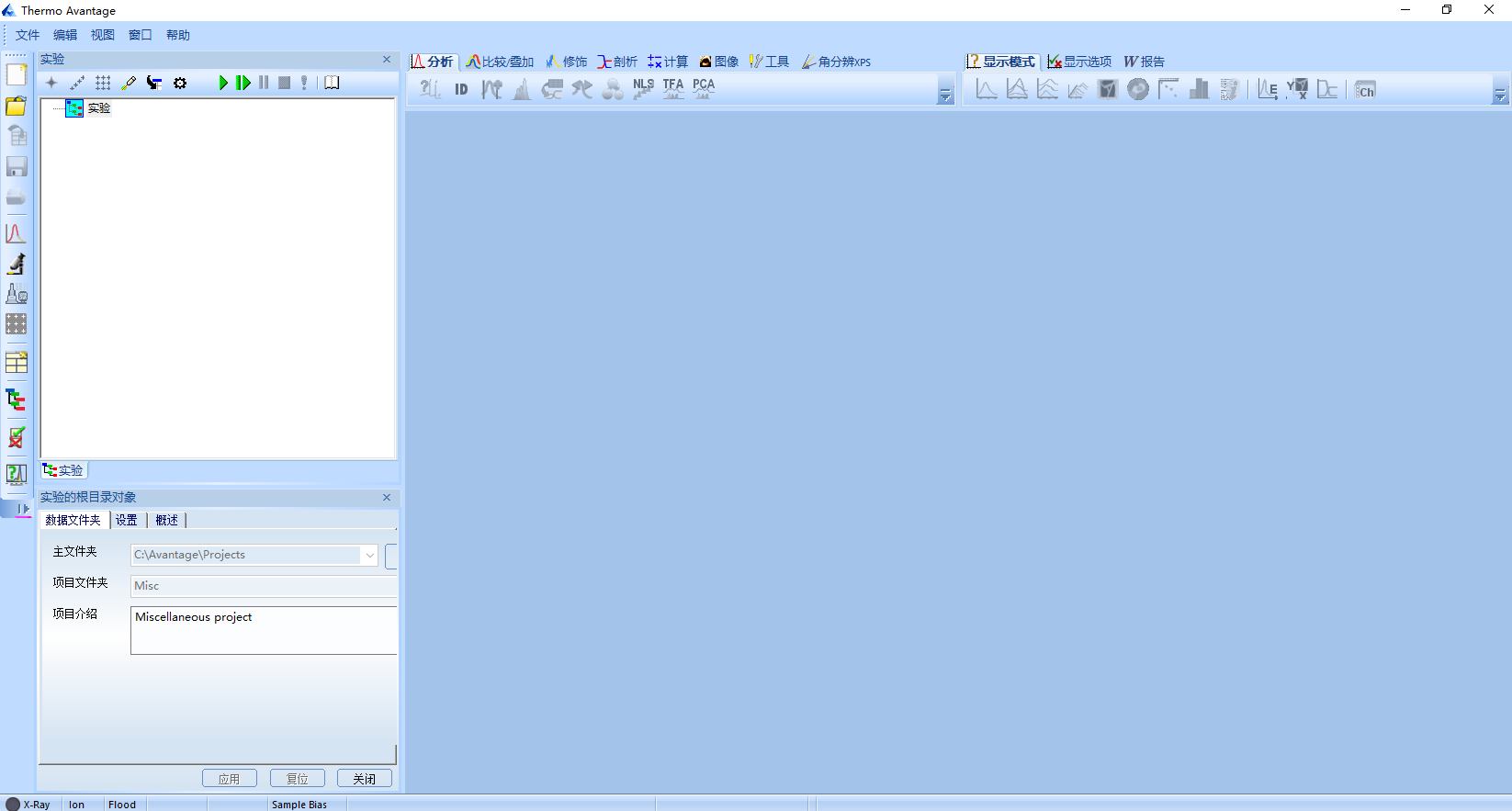This screenshot has height=811, width=1512.
Task: Expand the display toolbar overflow arrow
Action: [x=1499, y=95]
